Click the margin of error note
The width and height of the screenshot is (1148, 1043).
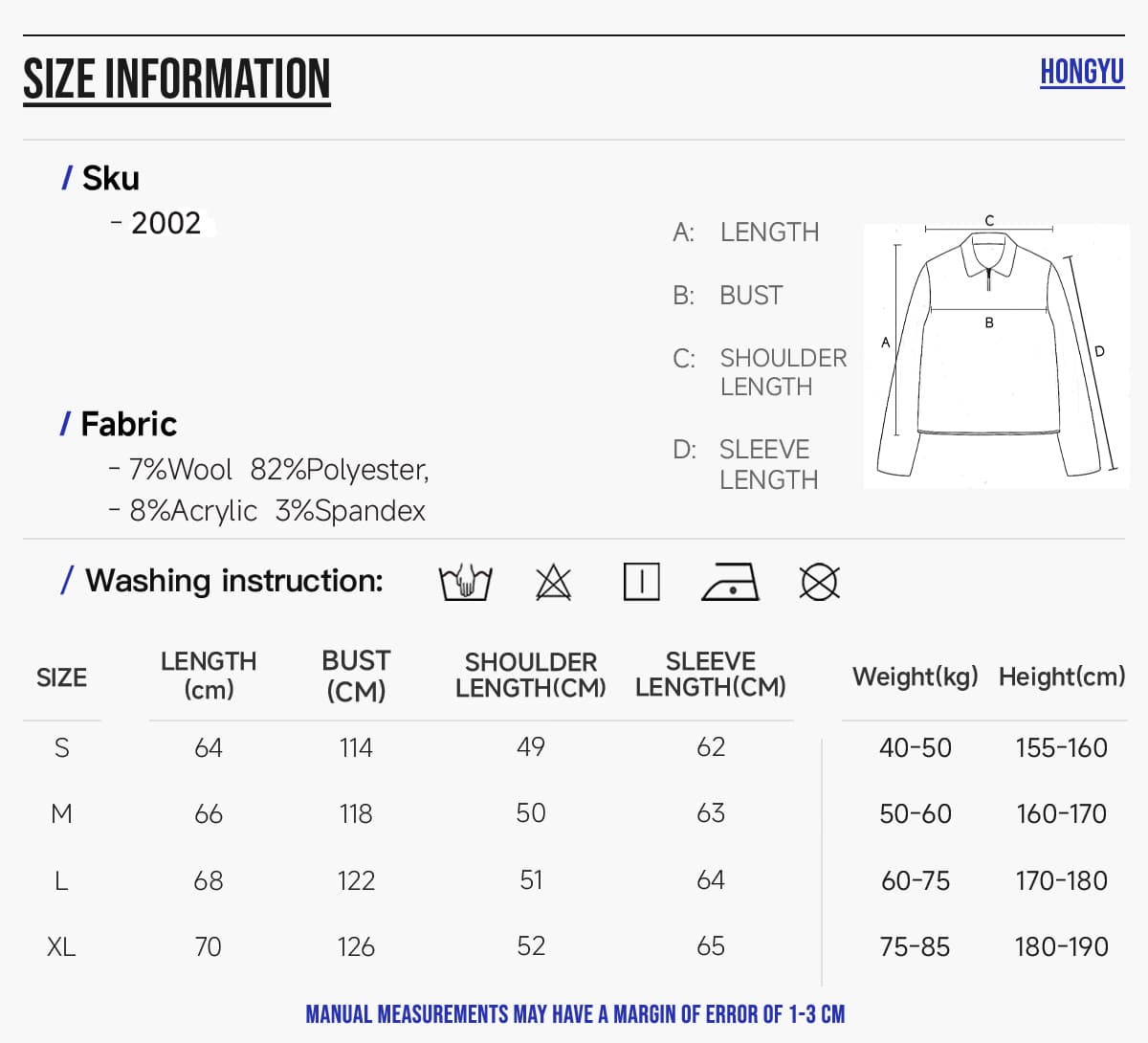click(575, 1014)
